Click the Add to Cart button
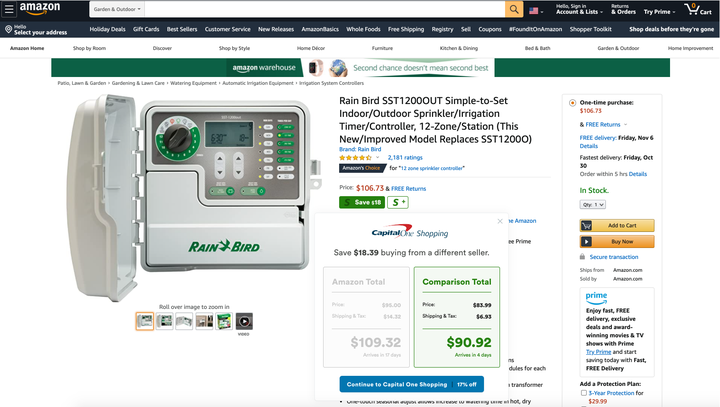 [x=617, y=225]
